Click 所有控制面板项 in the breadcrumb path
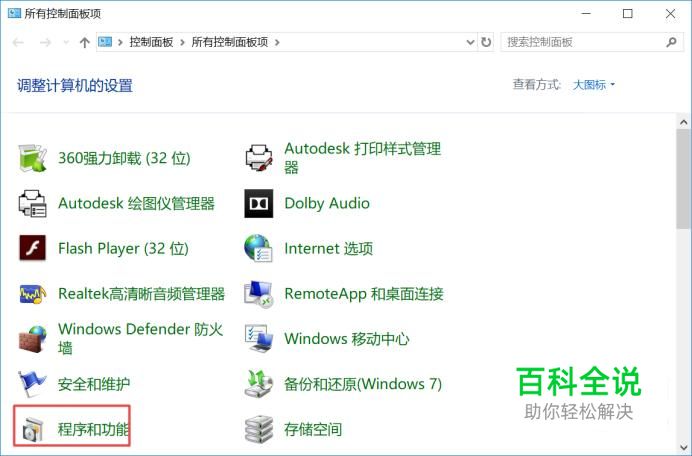This screenshot has height=456, width=692. pyautogui.click(x=229, y=42)
